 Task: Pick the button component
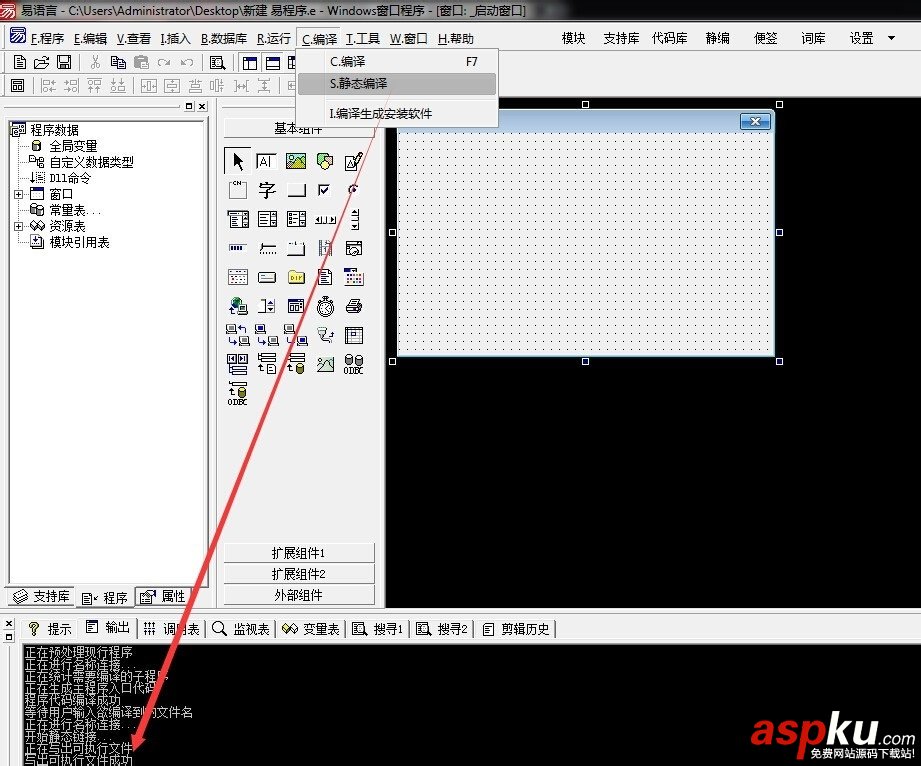coord(295,190)
